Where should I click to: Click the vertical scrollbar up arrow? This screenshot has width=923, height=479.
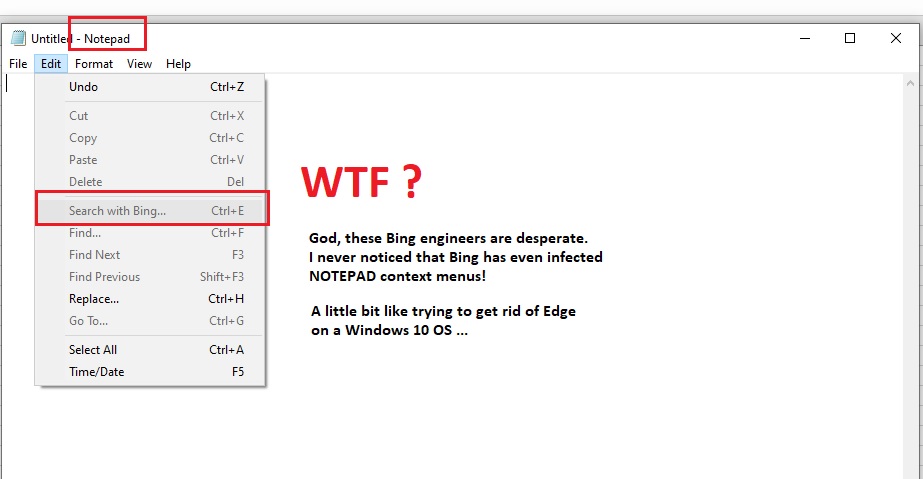tap(910, 83)
